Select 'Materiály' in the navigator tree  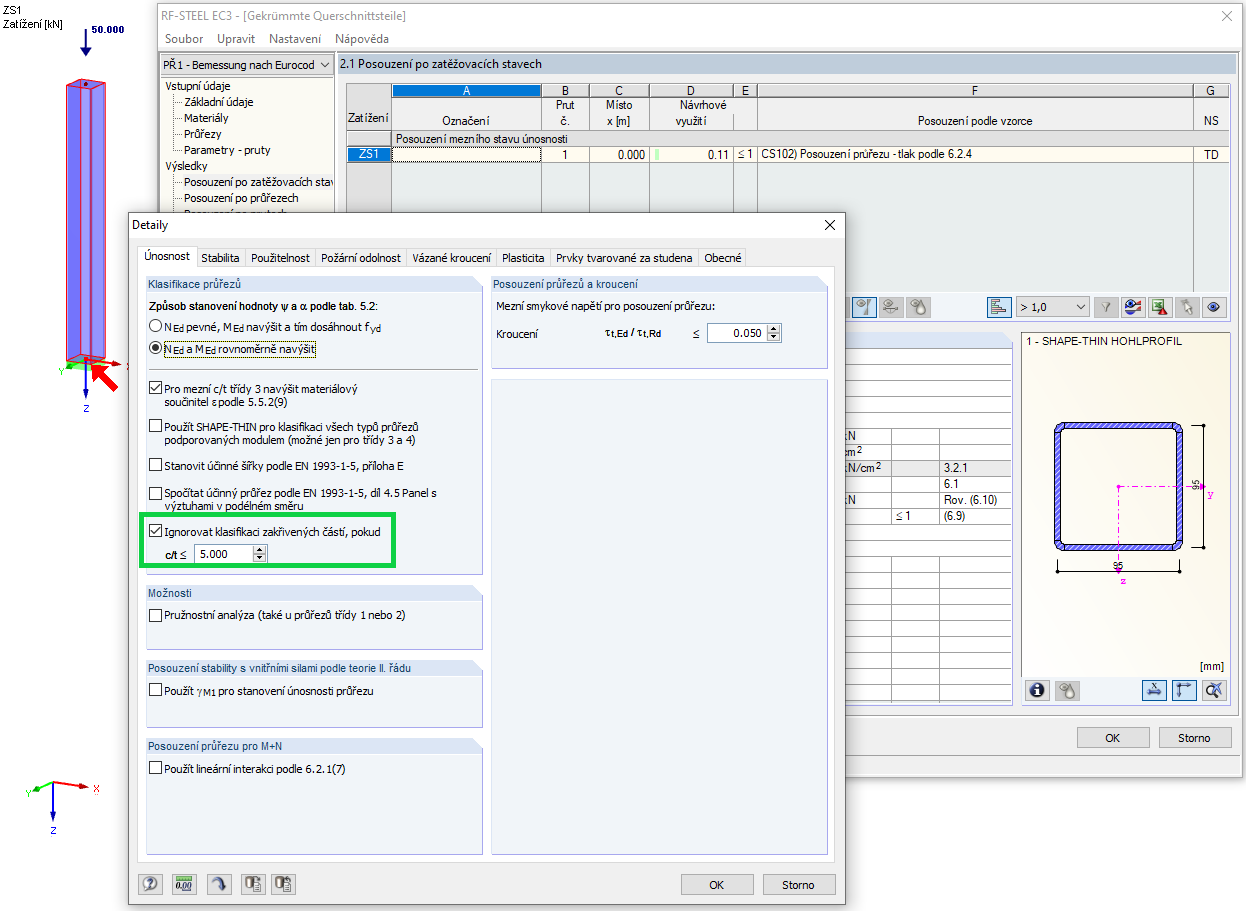206,118
